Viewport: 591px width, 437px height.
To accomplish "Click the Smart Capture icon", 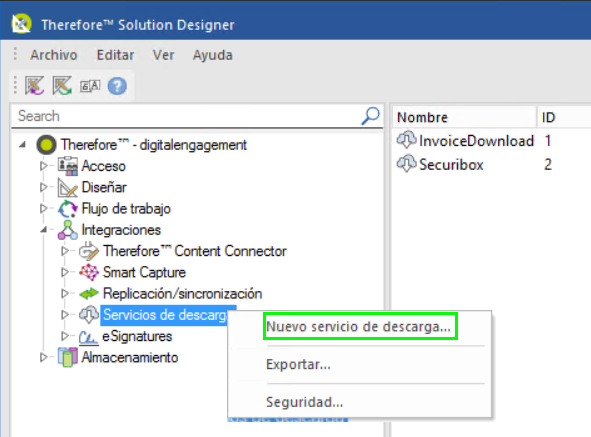I will coord(89,272).
